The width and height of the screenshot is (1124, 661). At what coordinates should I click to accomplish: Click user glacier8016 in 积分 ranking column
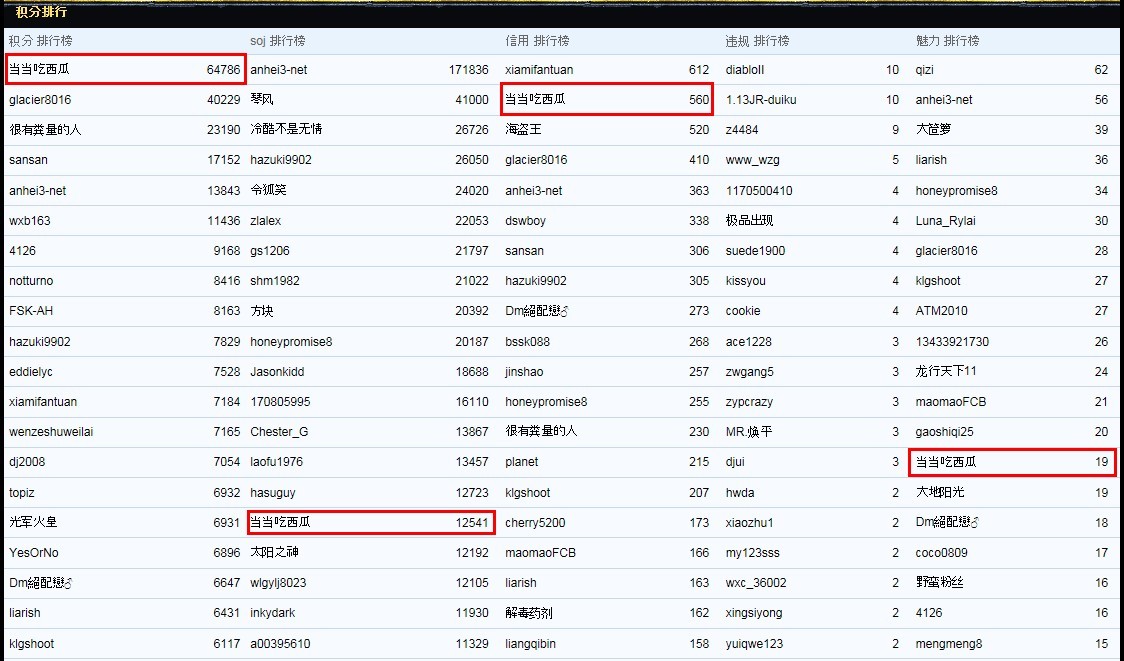click(x=40, y=100)
